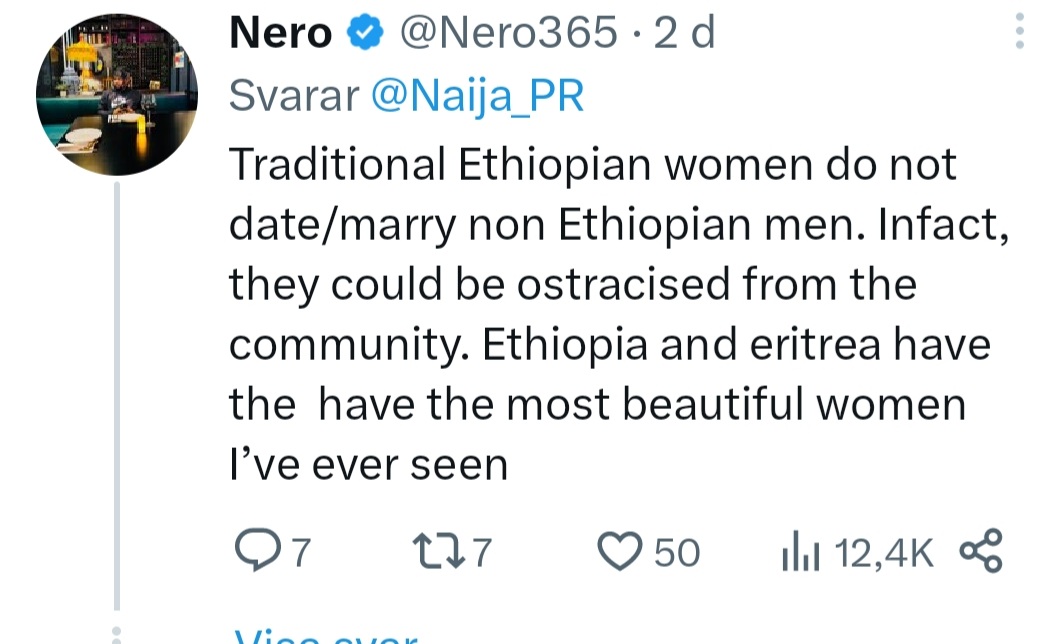
Task: Expand the partially visible Visa svar link
Action: (x=326, y=636)
